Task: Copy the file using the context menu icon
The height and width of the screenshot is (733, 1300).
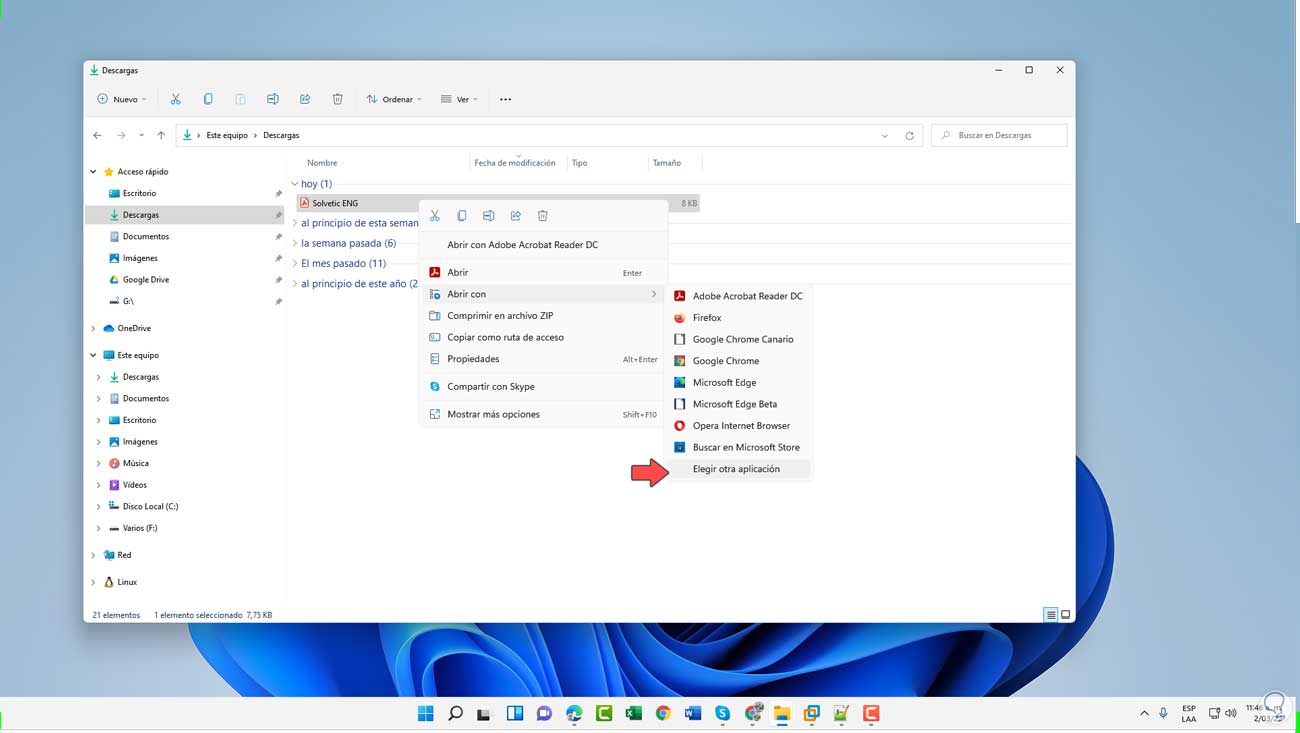Action: 462,216
